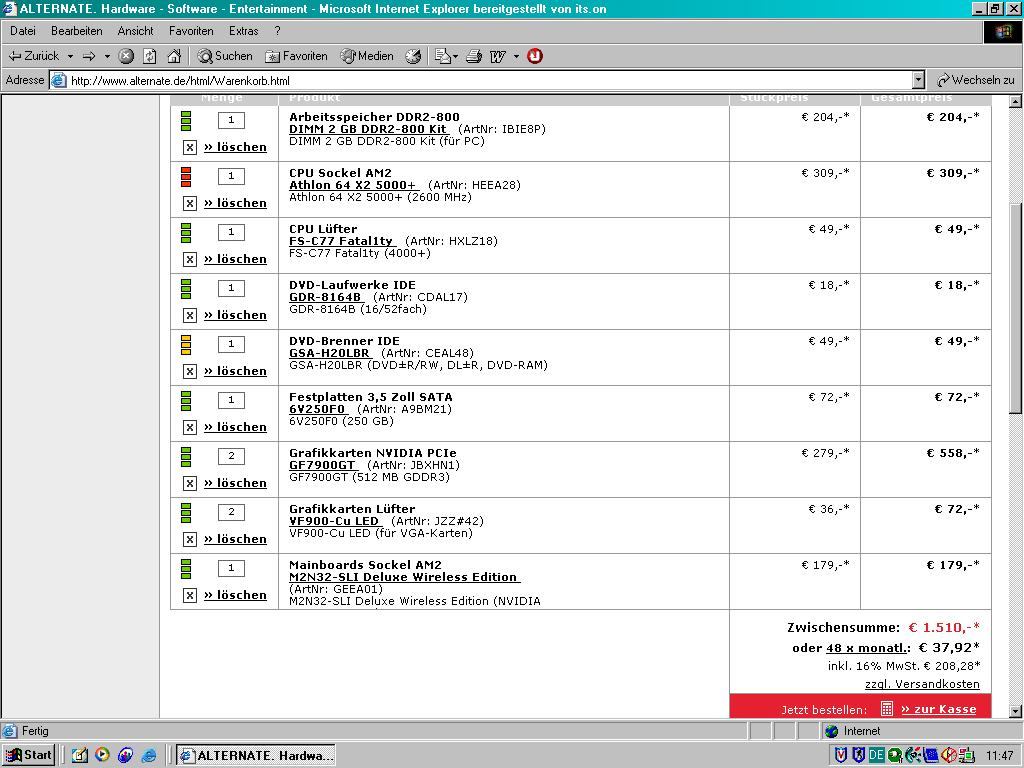Screen dimensions: 1024x768
Task: Click the X delete box for GF7900GT
Action: [x=189, y=483]
